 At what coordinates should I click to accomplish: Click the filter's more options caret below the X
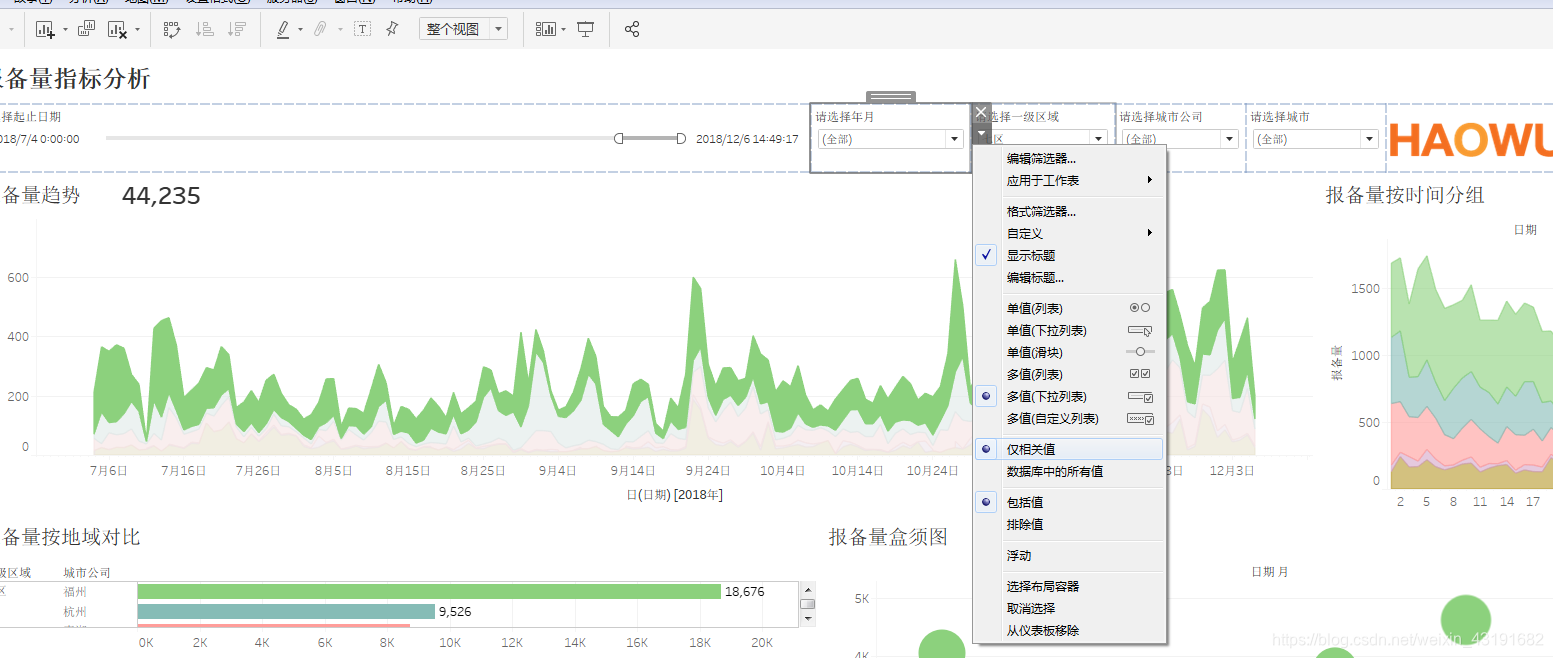(981, 133)
